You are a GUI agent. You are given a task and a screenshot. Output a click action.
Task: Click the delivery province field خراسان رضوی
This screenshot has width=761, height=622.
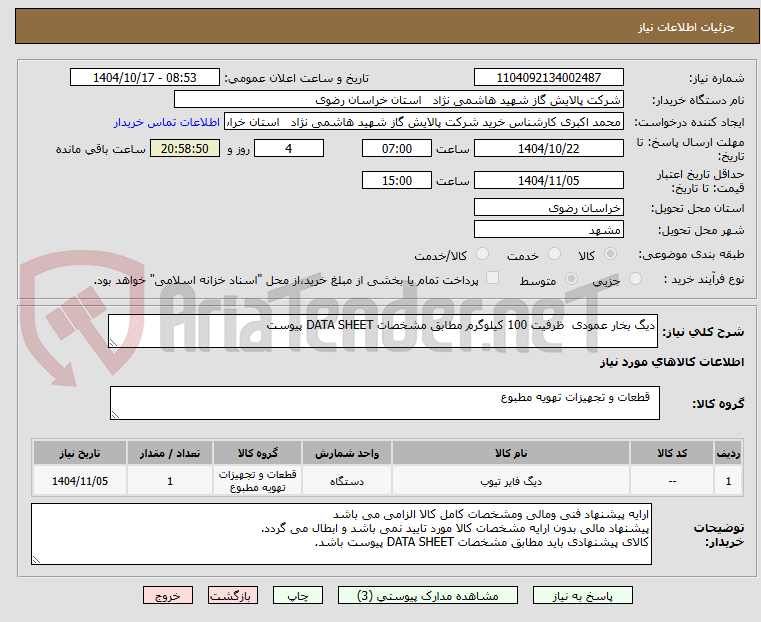[548, 208]
